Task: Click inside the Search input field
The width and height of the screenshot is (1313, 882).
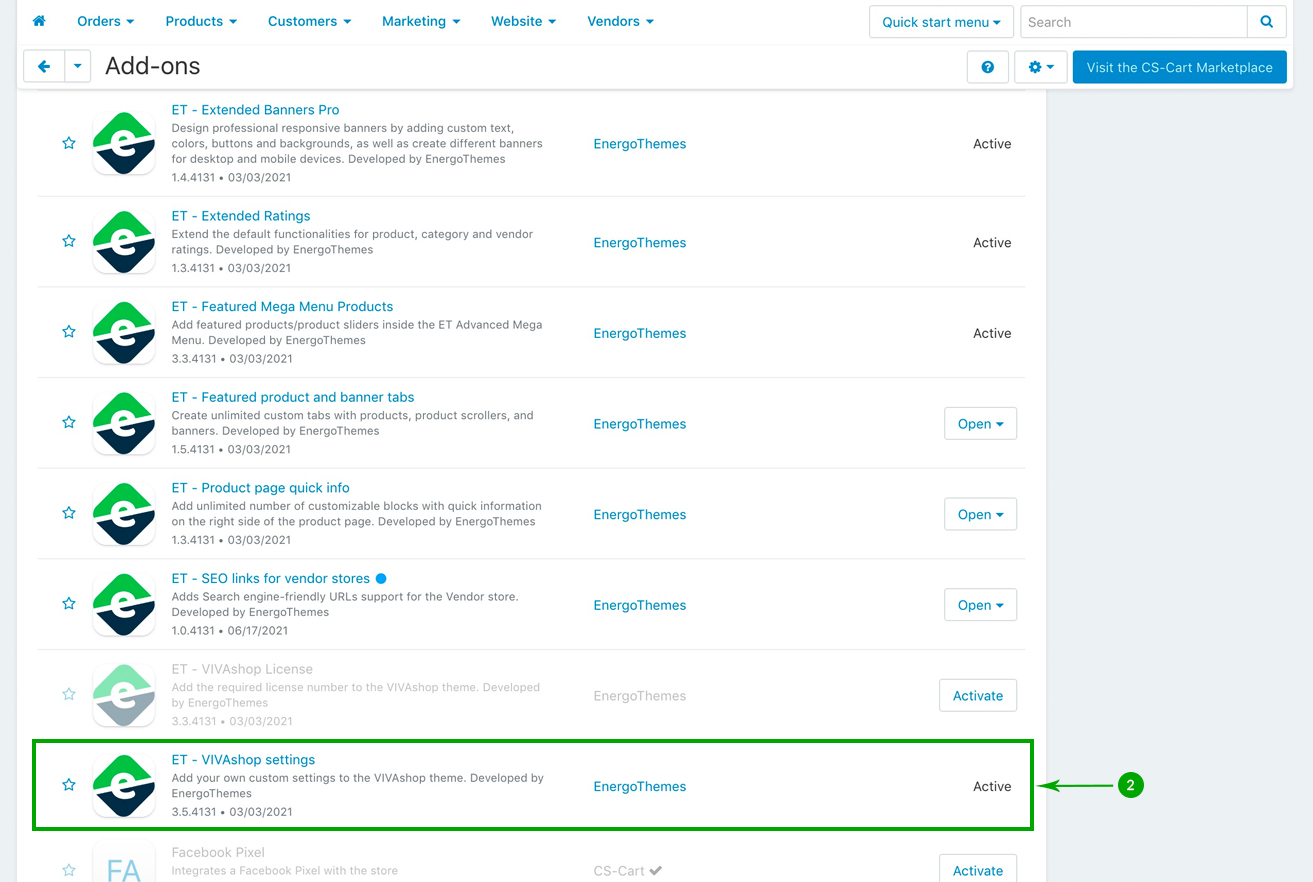Action: (x=1133, y=22)
